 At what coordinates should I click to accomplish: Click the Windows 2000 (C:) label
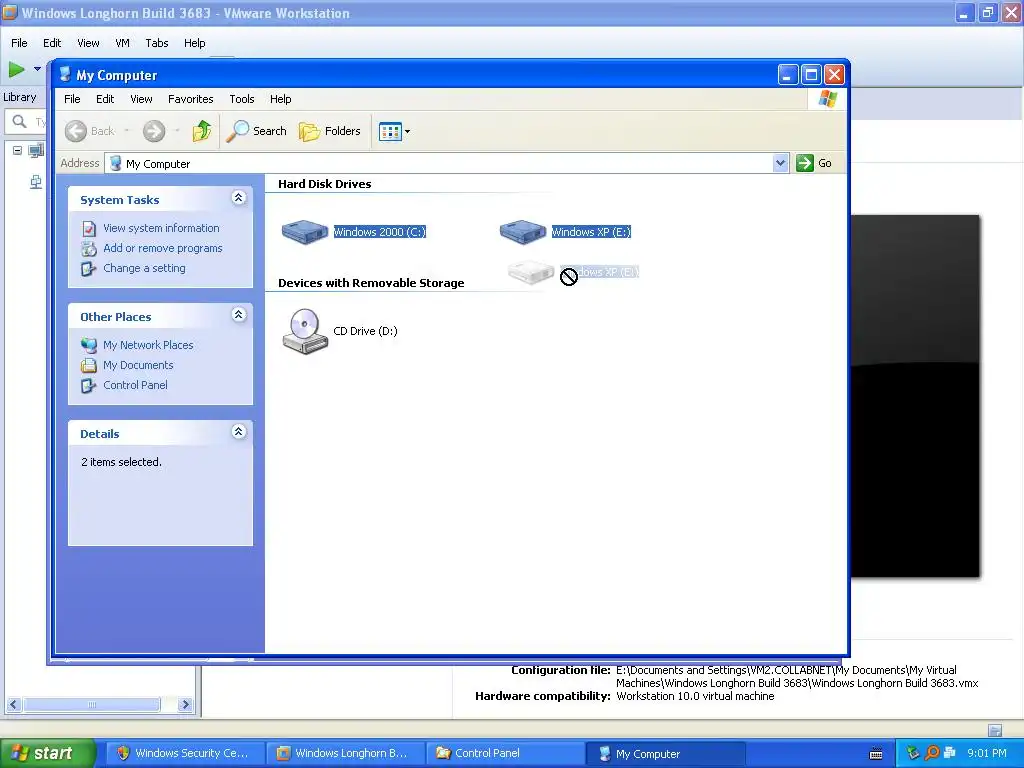tap(379, 232)
